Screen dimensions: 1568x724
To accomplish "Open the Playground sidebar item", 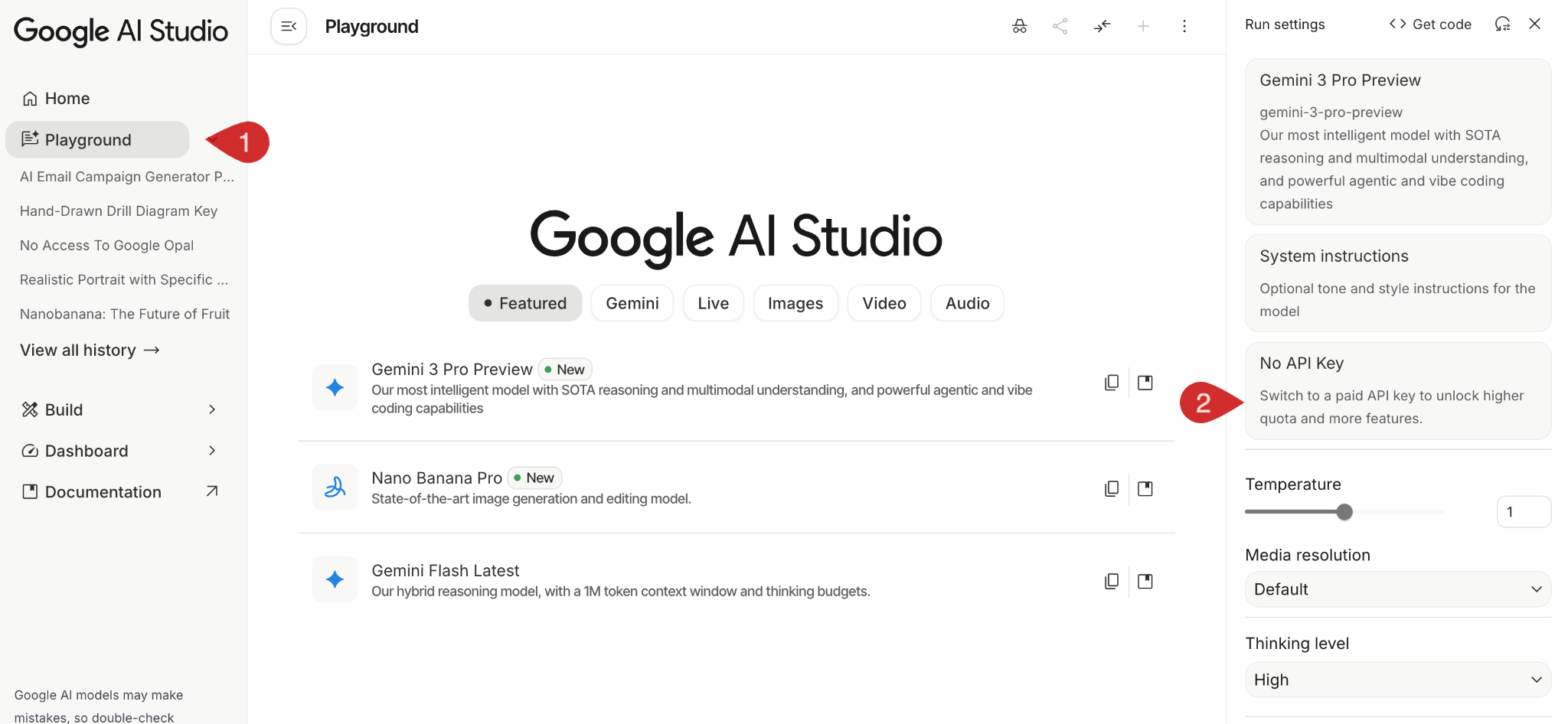I will 97,139.
